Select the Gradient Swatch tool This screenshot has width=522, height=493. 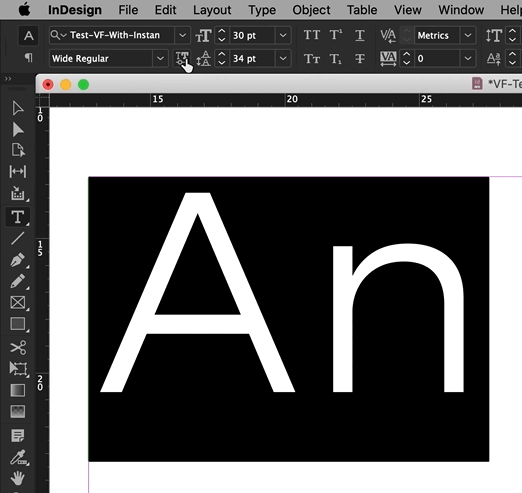tap(17, 390)
